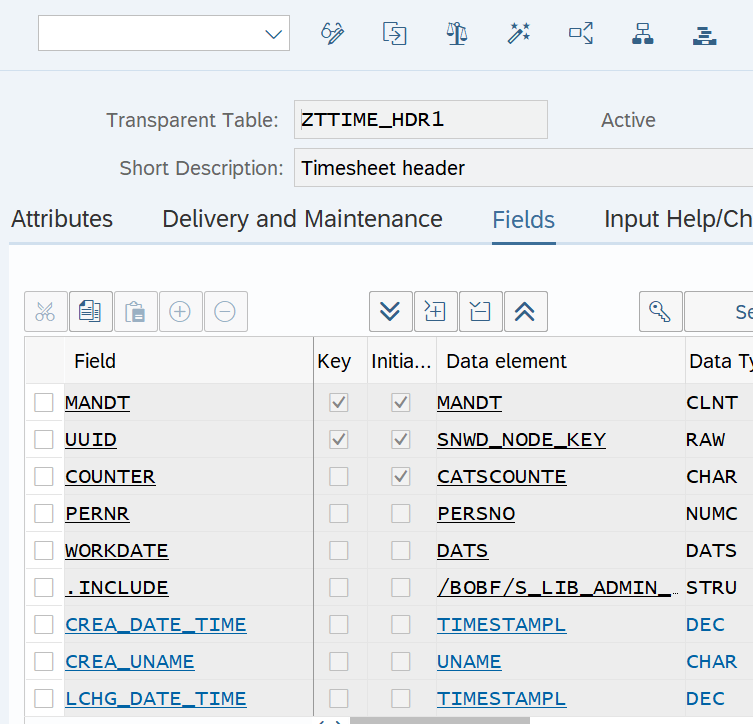The width and height of the screenshot is (753, 724).
Task: Open the /BOBF/S_LIB_ADMIN_ structure link
Action: 558,587
